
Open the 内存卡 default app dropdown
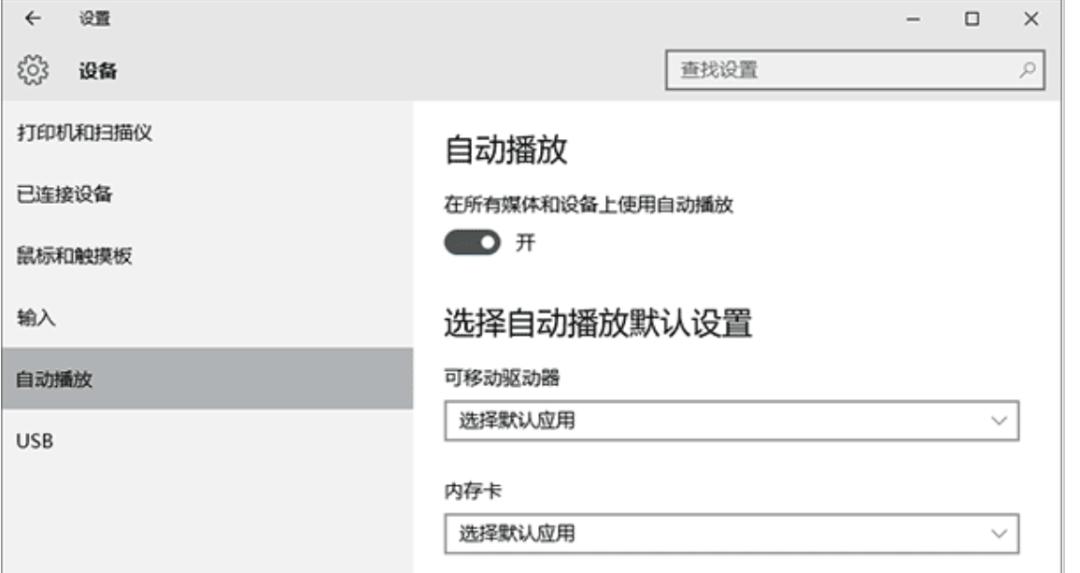(731, 534)
